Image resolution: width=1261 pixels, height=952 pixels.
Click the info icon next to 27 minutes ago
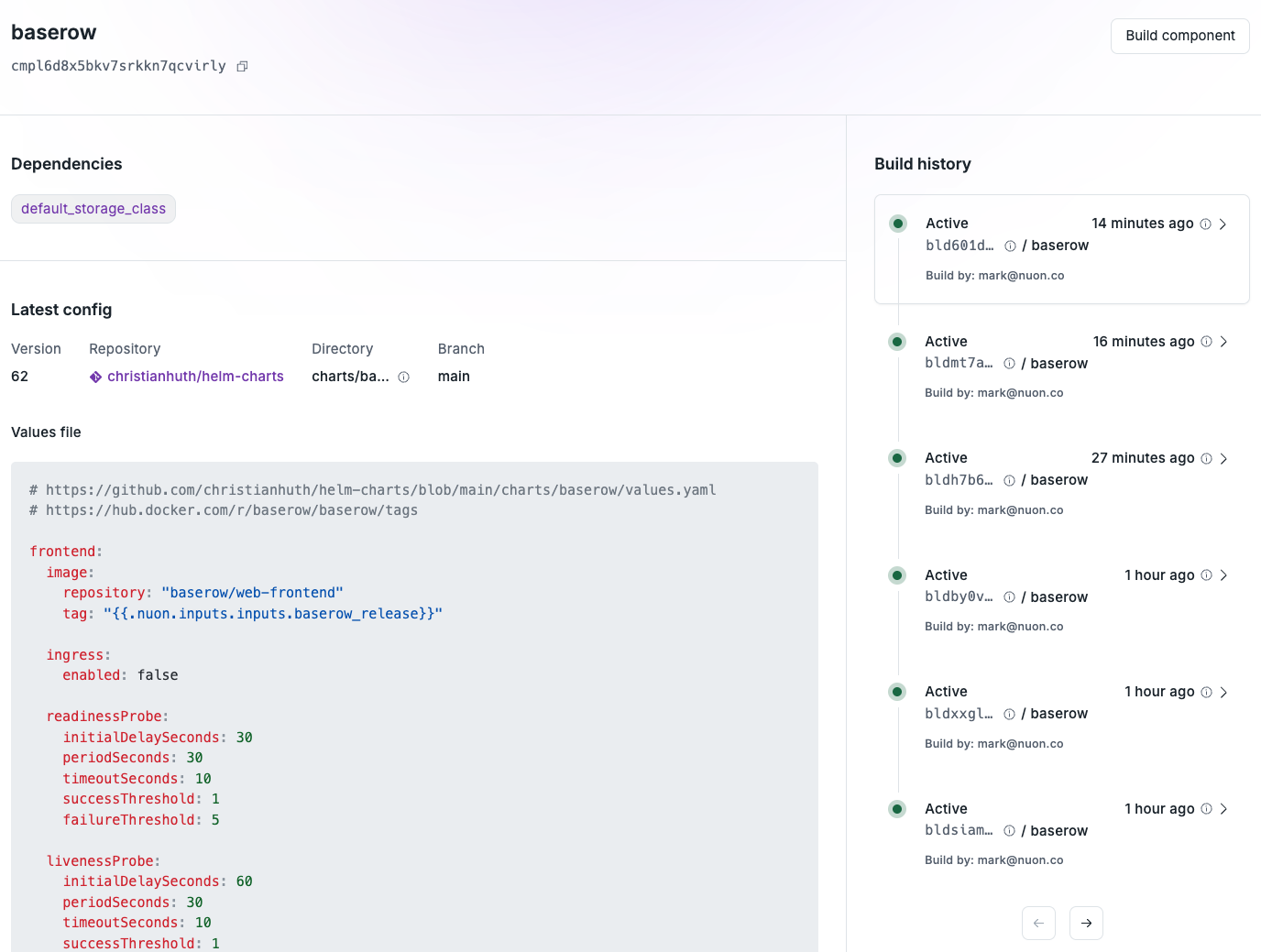(x=1206, y=457)
